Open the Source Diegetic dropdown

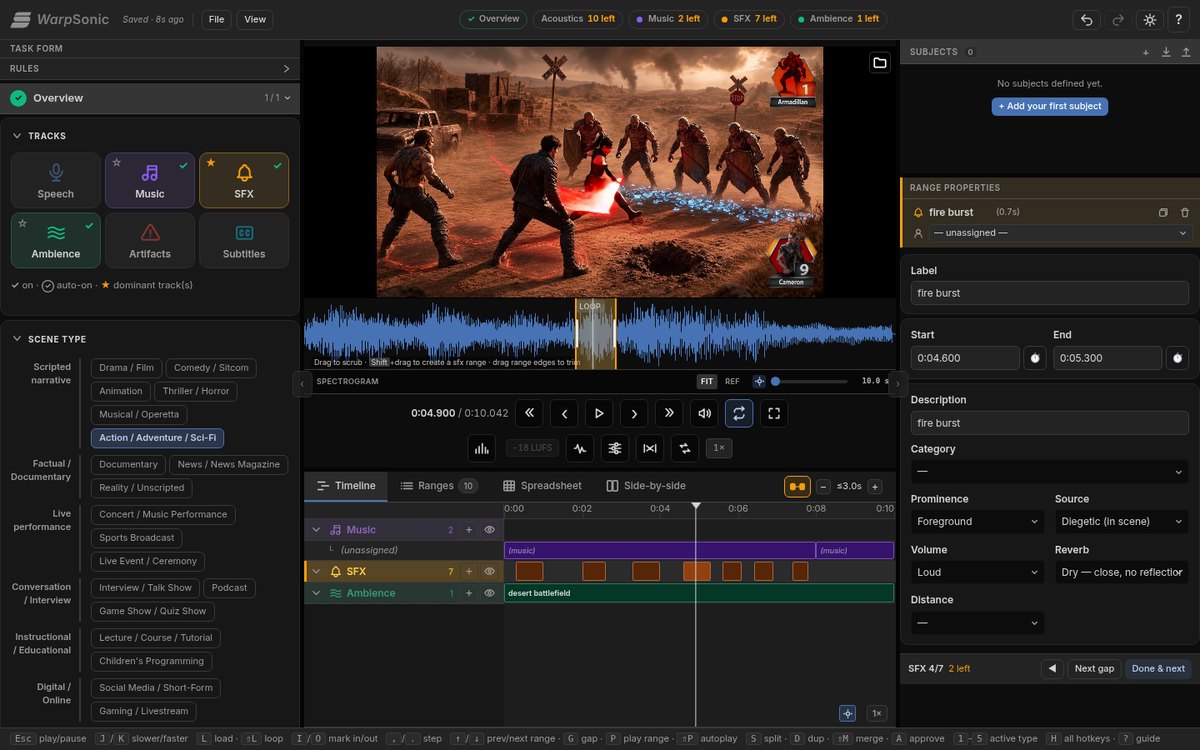(1121, 522)
